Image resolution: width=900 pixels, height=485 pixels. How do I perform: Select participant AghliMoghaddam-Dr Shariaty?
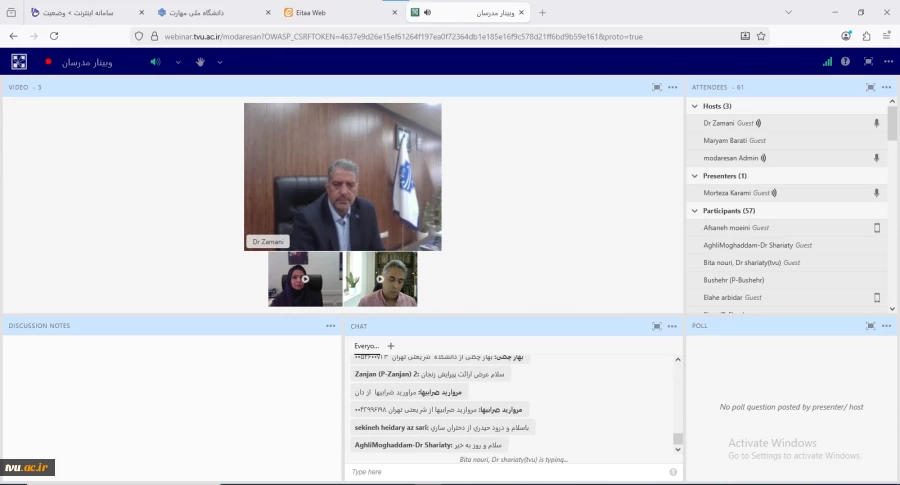coord(787,245)
